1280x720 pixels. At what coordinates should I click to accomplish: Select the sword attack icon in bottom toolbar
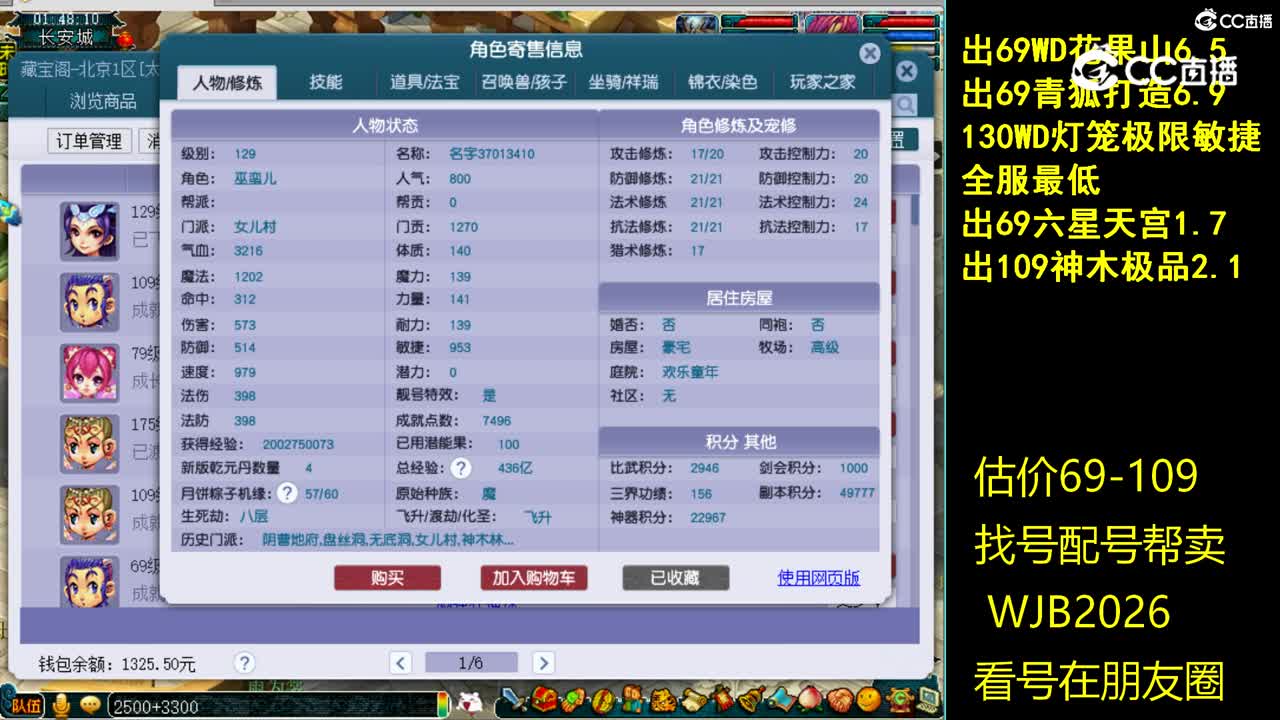(513, 702)
